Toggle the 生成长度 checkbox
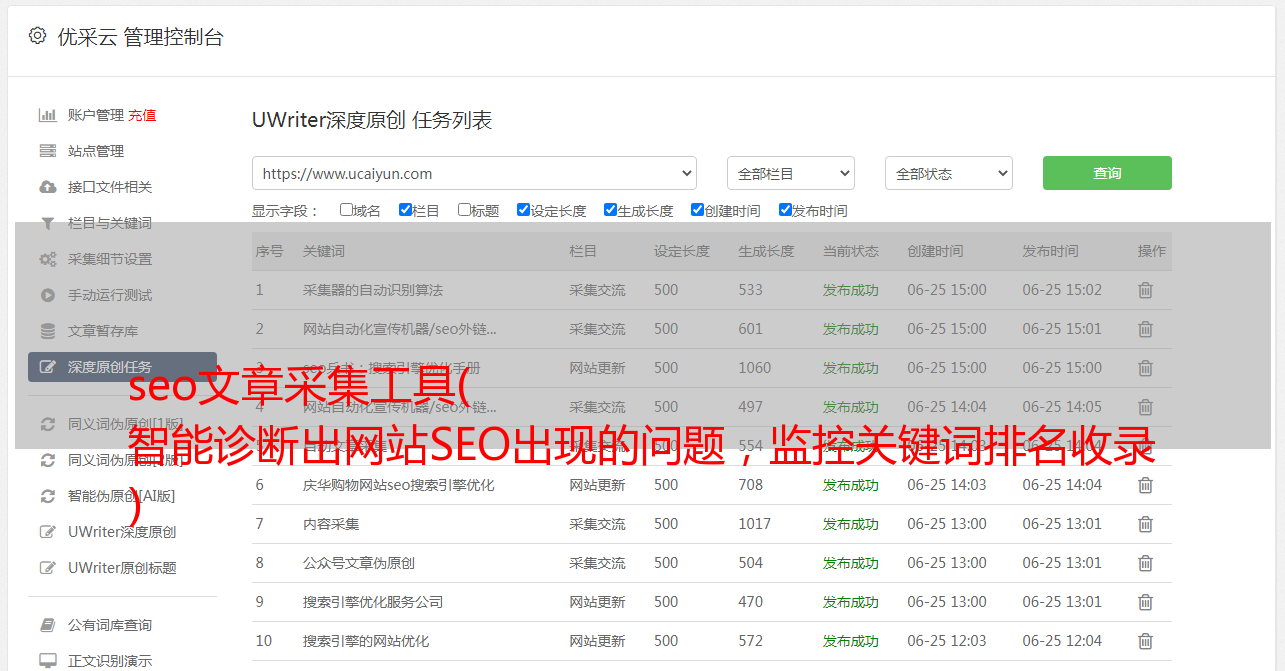Viewport: 1285px width, 671px height. tap(610, 210)
